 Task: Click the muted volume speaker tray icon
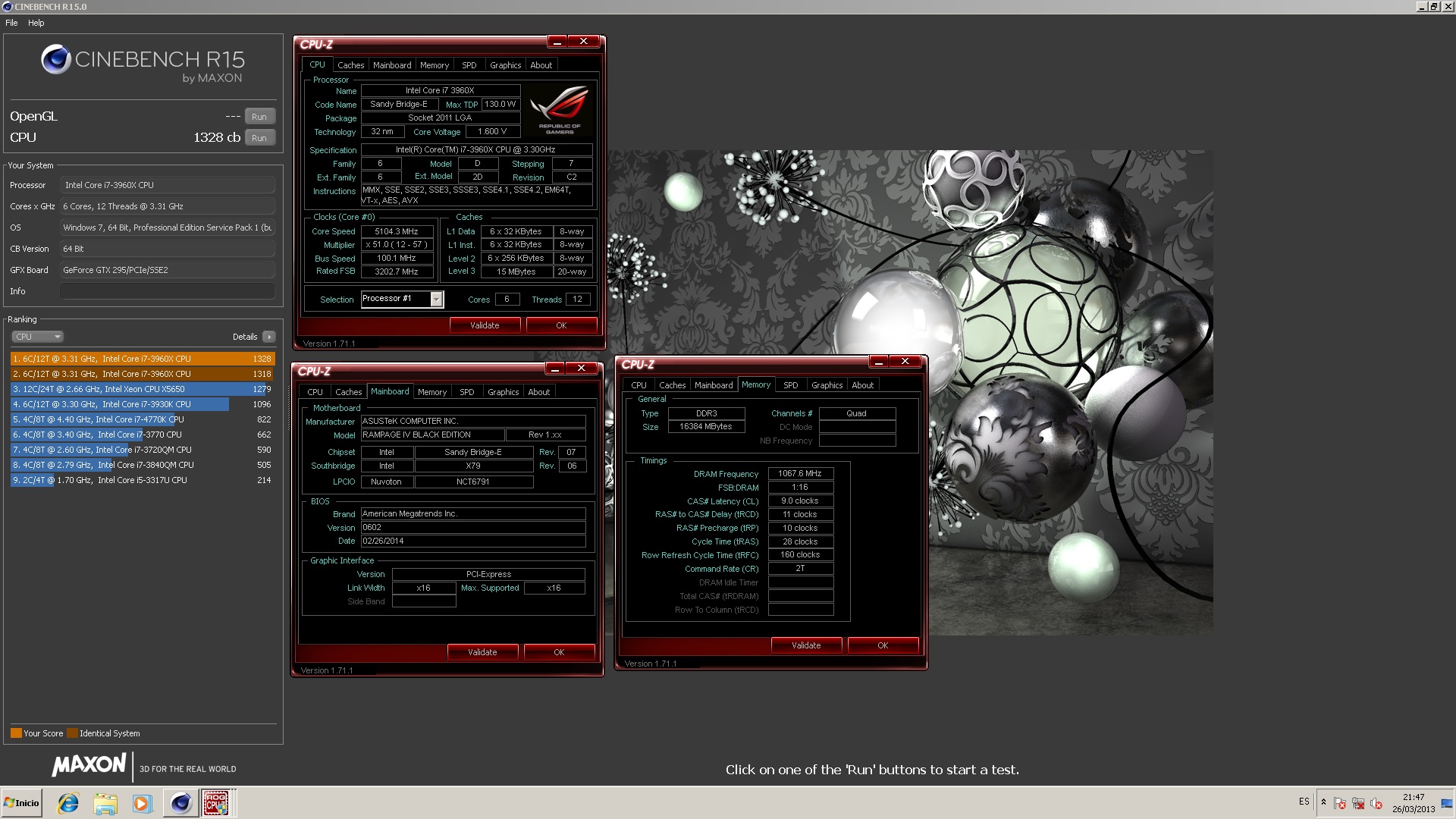pyautogui.click(x=1376, y=804)
